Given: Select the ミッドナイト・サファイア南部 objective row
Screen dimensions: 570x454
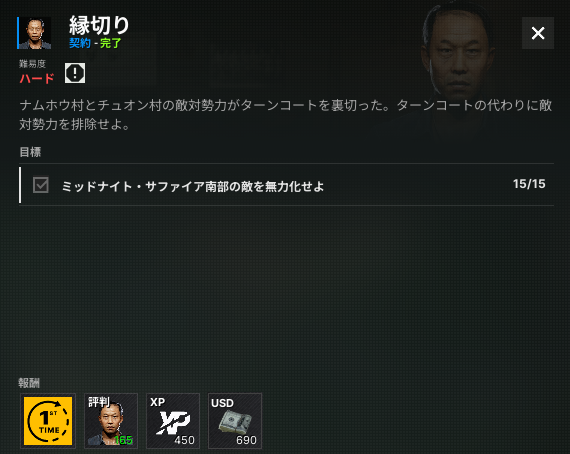Looking at the screenshot, I should [286, 185].
